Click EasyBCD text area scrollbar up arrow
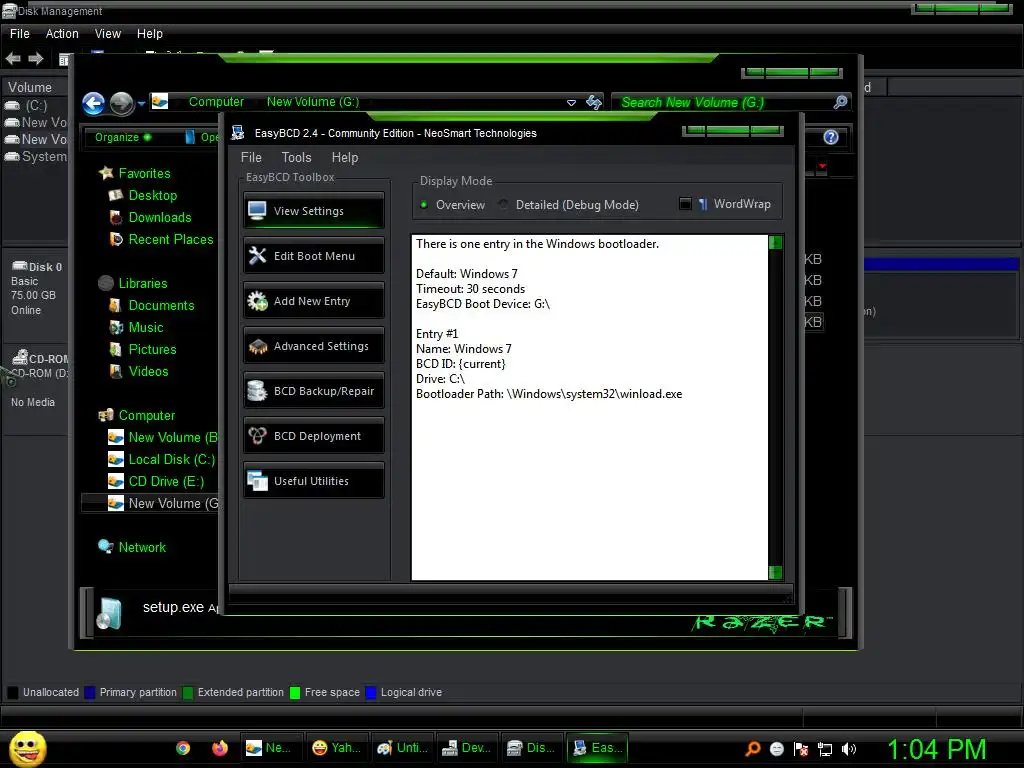The width and height of the screenshot is (1024, 768). tap(776, 242)
